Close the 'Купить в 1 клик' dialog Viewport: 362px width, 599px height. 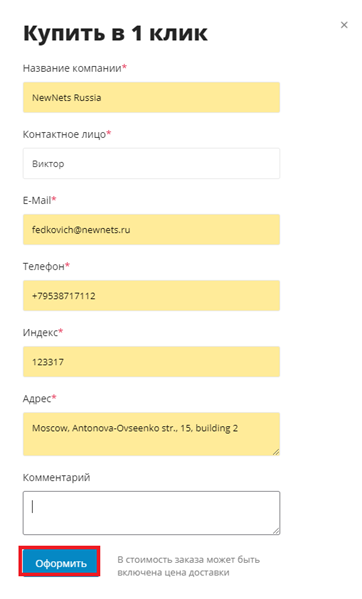[x=344, y=25]
